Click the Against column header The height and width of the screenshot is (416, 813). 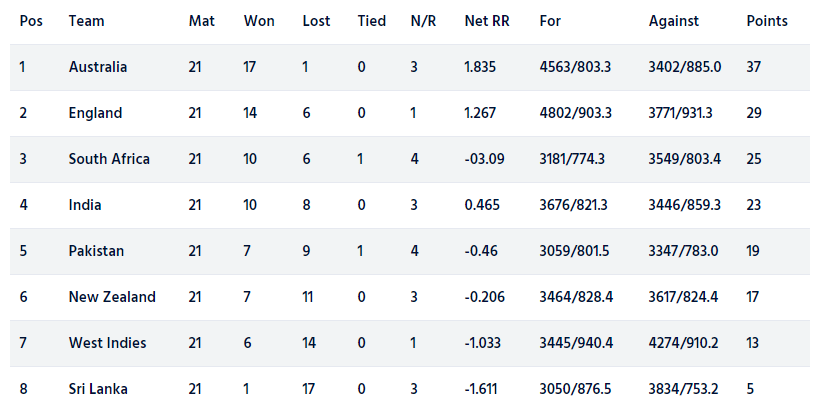(674, 21)
